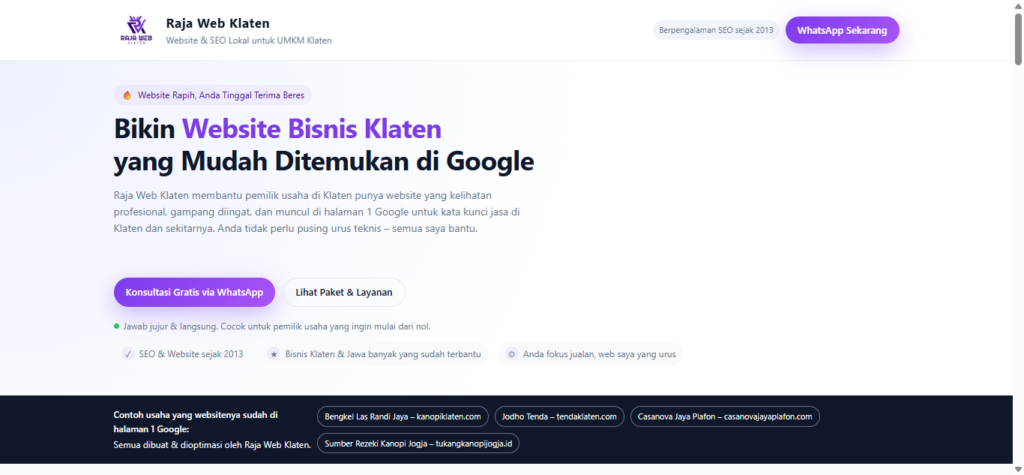Screen dimensions: 1024x475
Task: Click the star icon beside Bisnis Klaten & Jawa
Action: coord(274,354)
